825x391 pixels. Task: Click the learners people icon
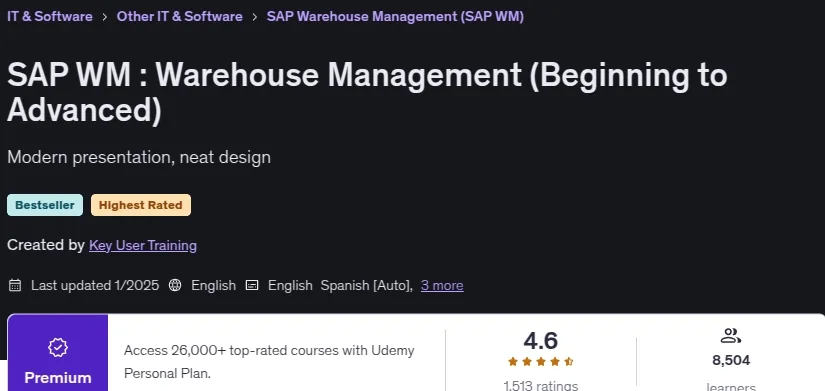click(730, 336)
